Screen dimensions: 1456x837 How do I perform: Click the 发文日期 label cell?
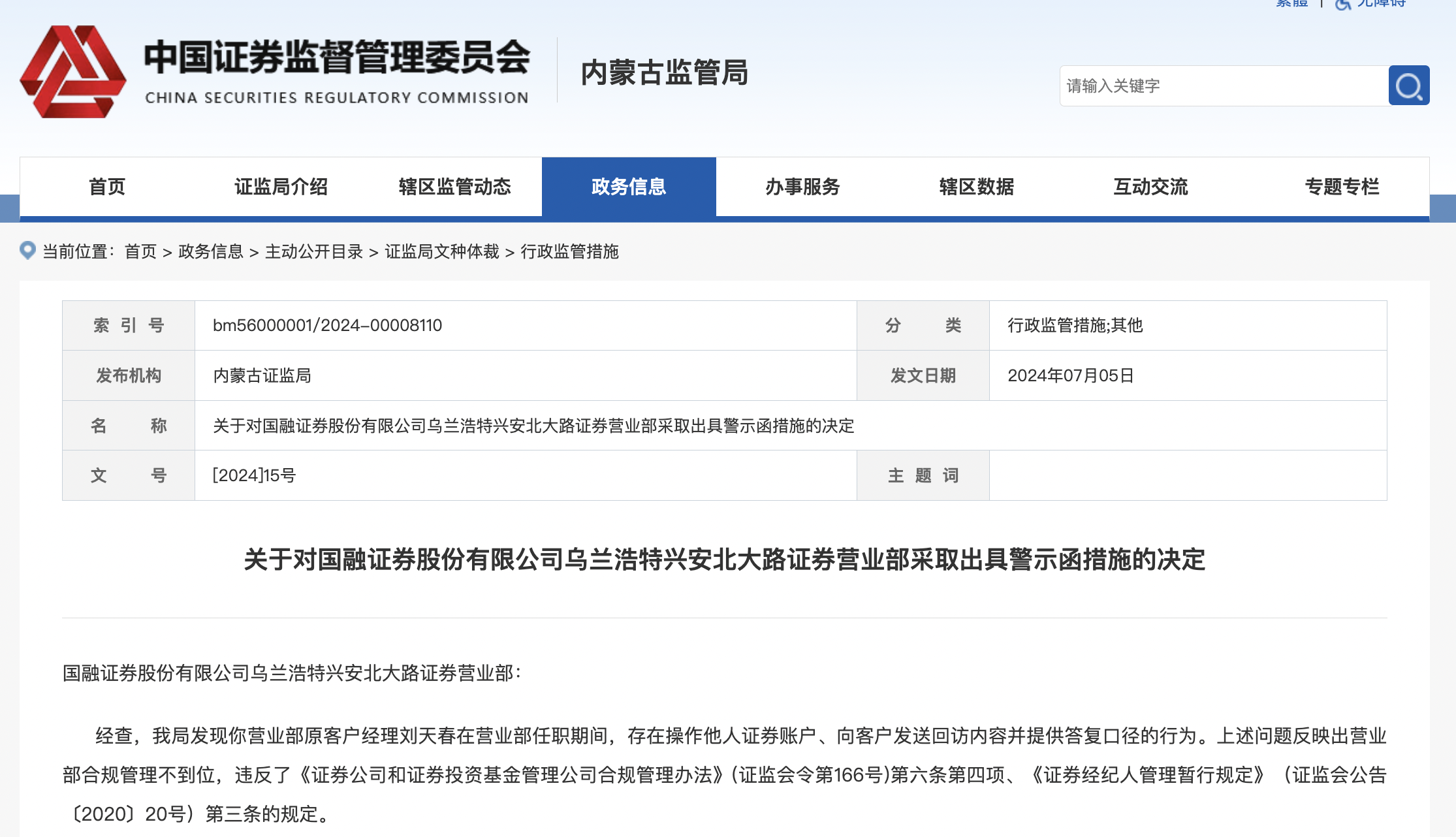tap(923, 375)
